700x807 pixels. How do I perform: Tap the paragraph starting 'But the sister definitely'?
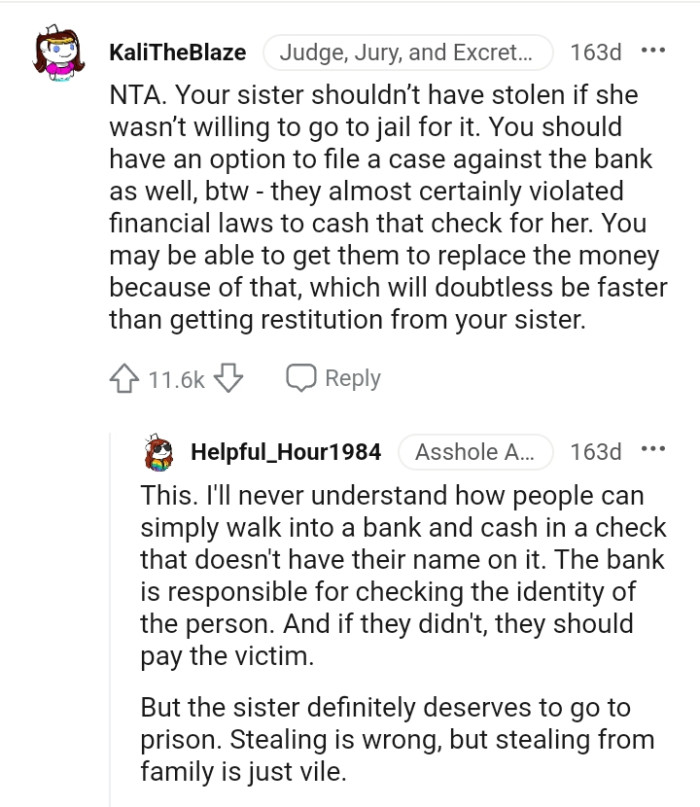[398, 740]
